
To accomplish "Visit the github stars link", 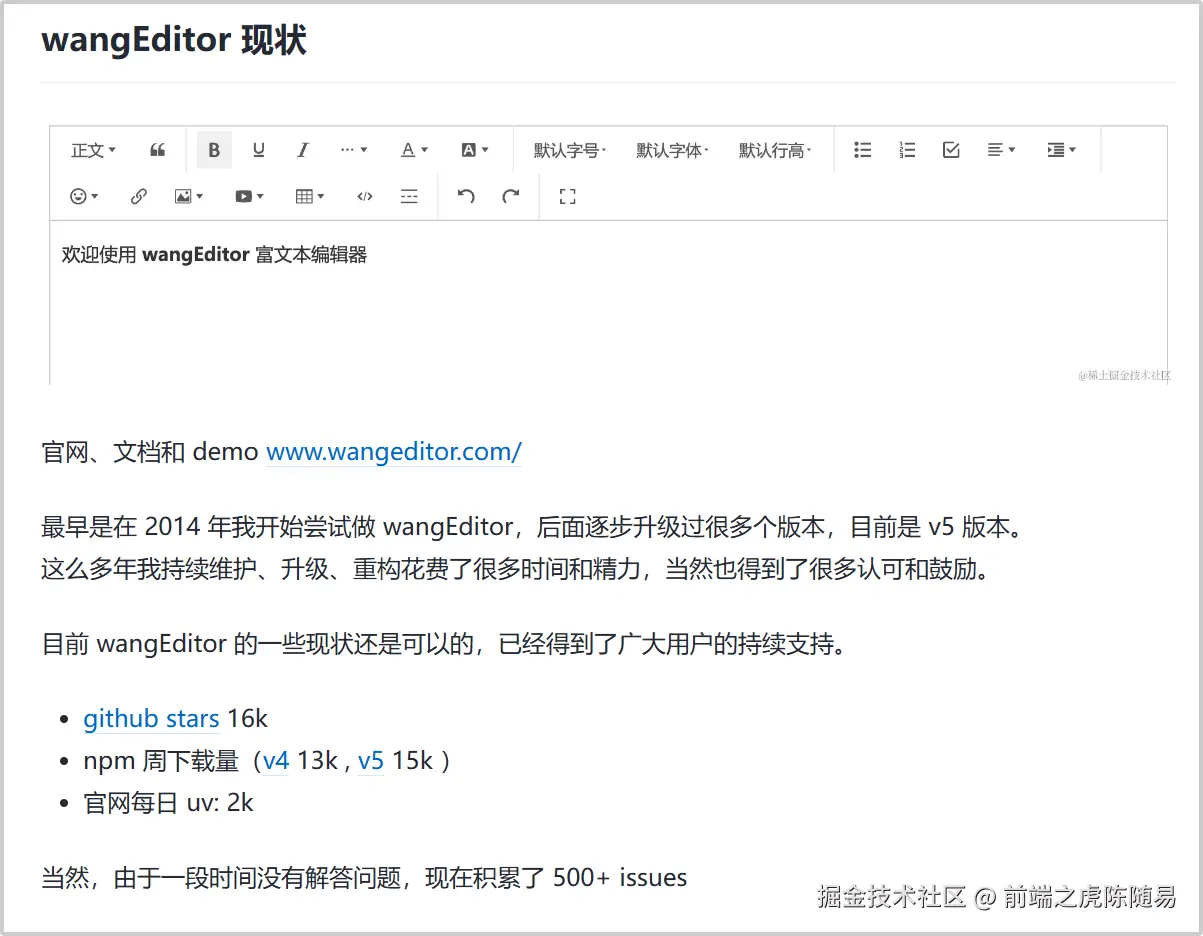I will point(151,718).
